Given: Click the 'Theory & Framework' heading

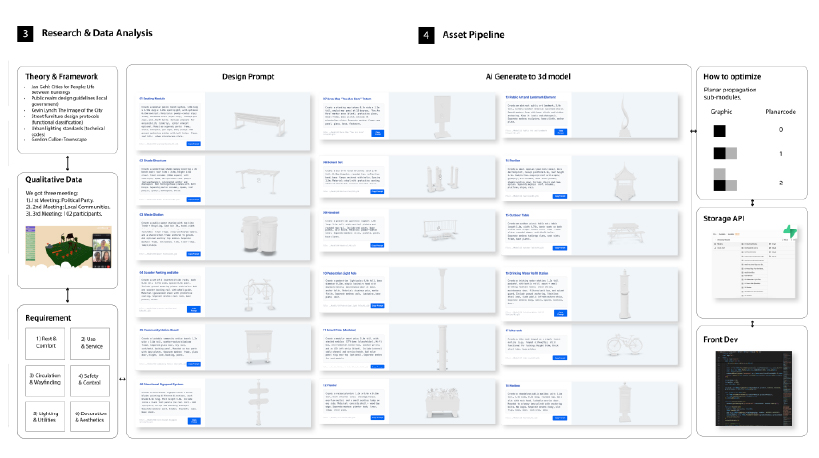Looking at the screenshot, I should point(62,76).
